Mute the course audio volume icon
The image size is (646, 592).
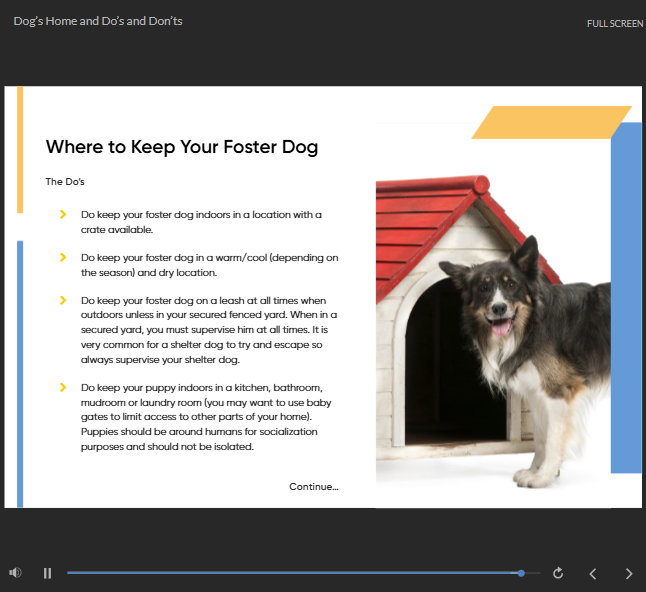tap(15, 573)
